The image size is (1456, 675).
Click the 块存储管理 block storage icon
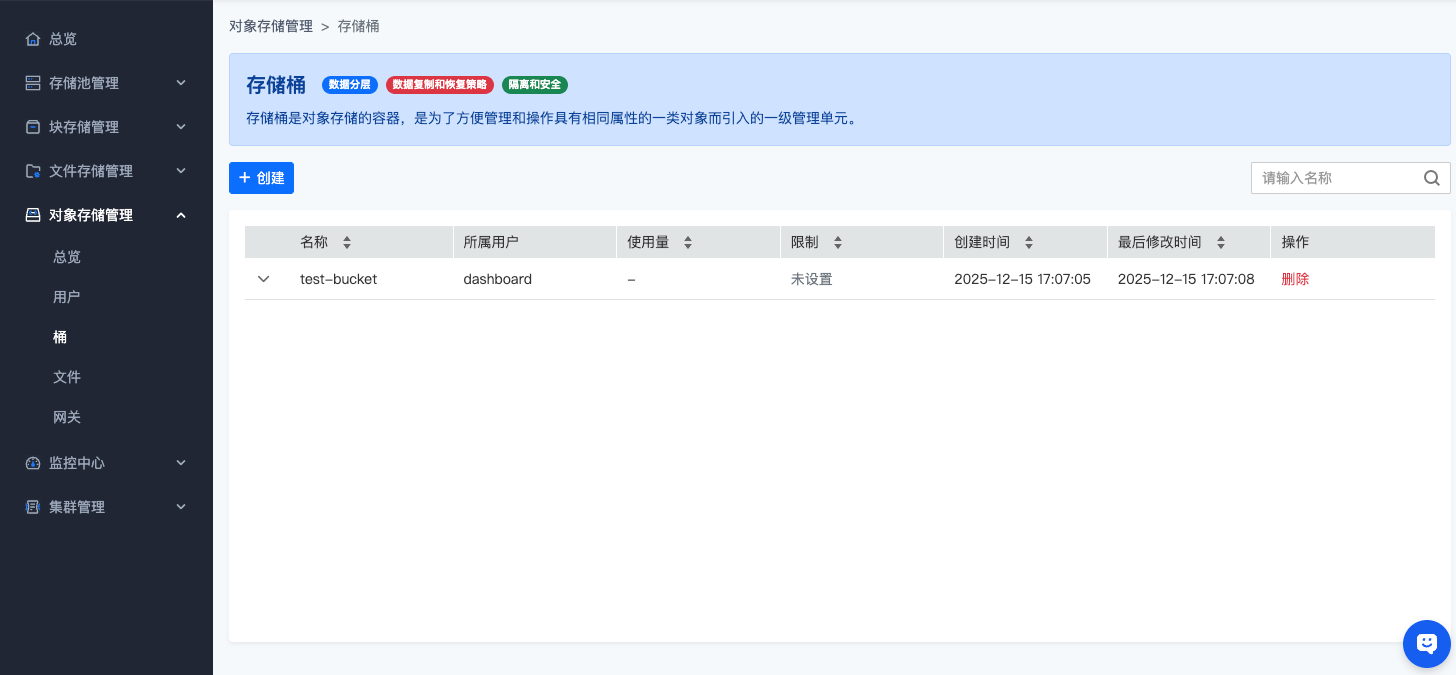(33, 127)
